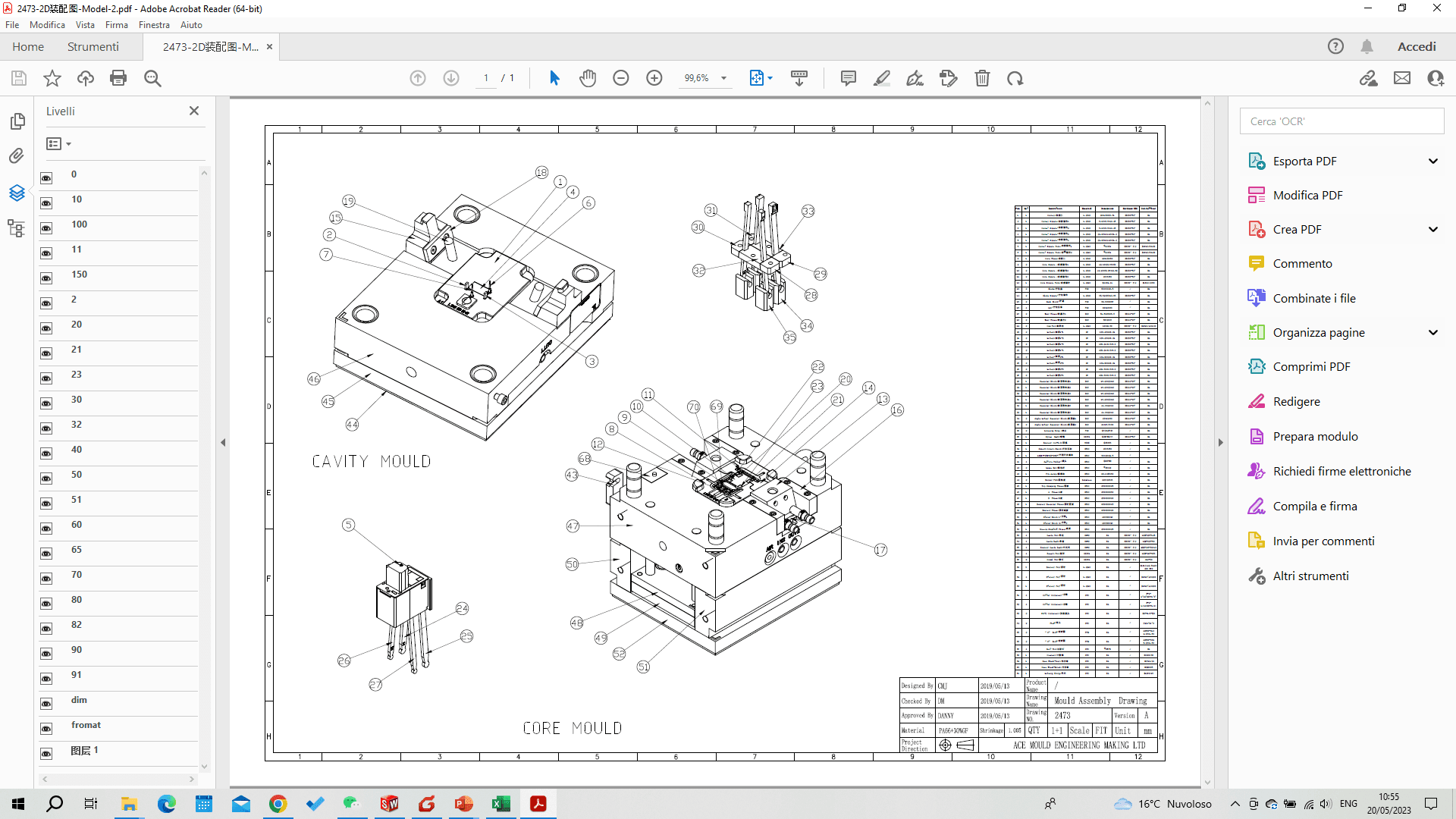Click the zoom out minus icon

click(x=621, y=78)
